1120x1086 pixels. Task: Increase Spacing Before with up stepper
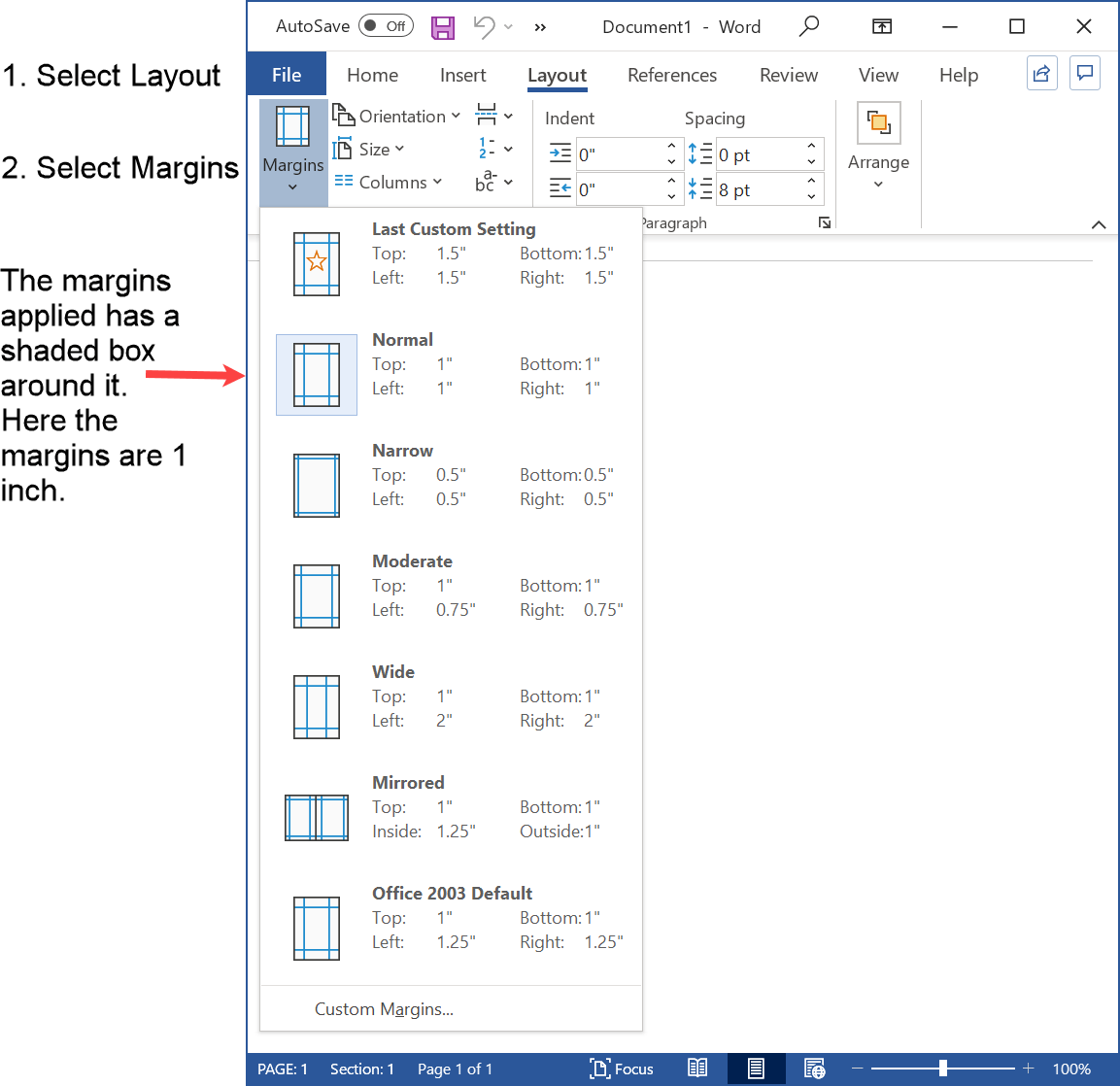[811, 146]
